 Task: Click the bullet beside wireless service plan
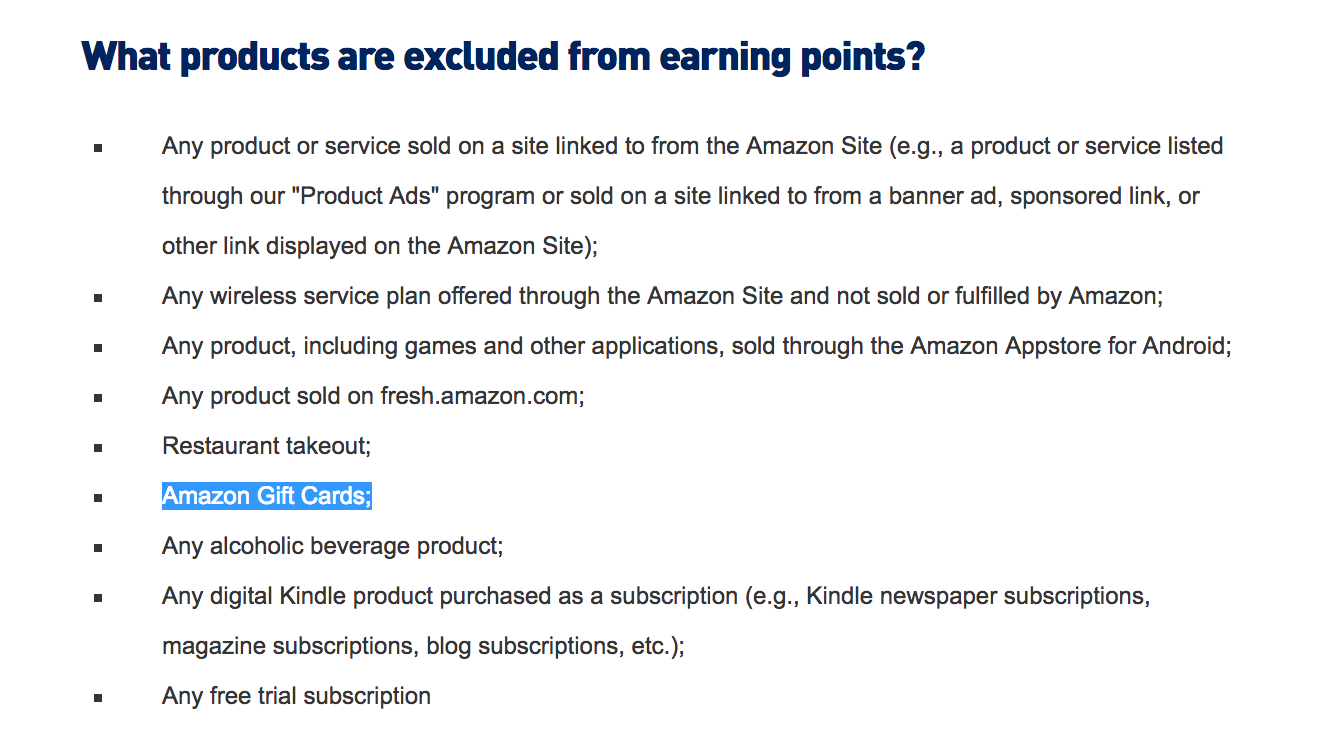(98, 297)
